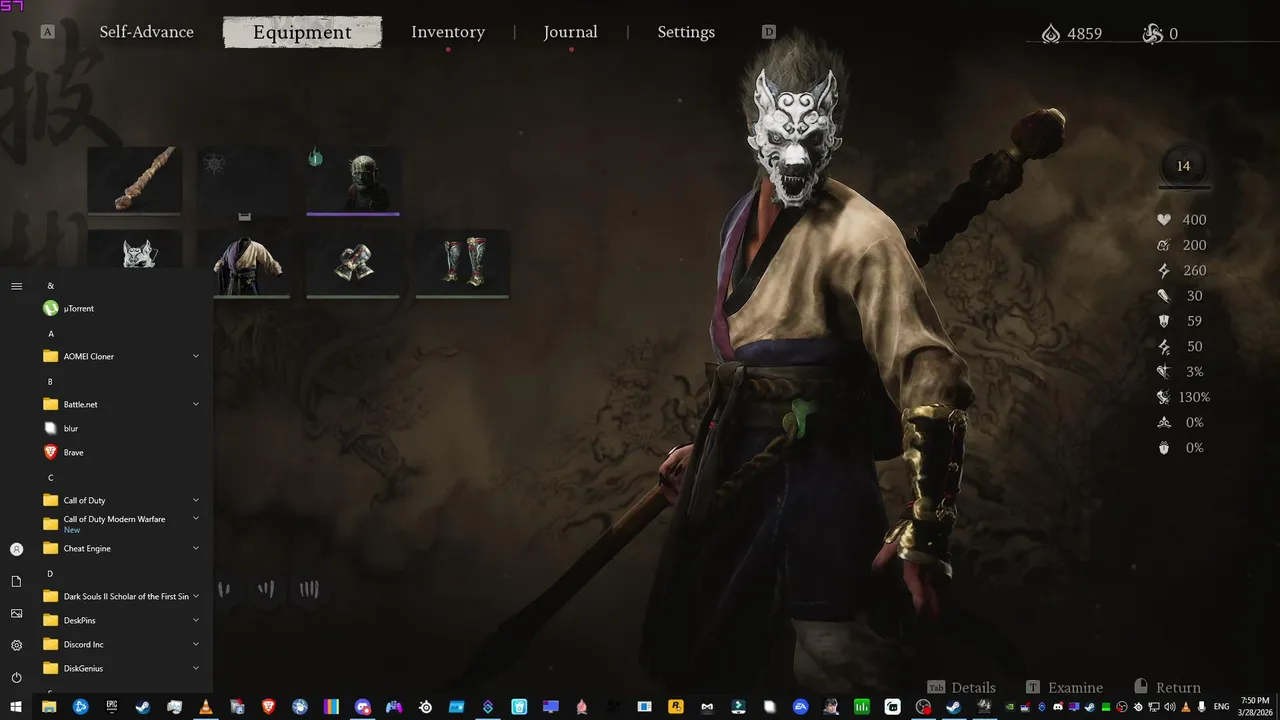
Task: Open VLC media player on the taskbar
Action: [206, 707]
